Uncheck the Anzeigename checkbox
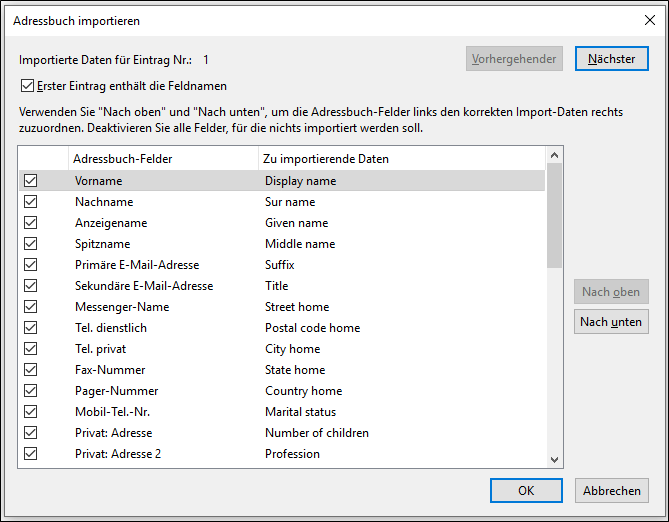Image resolution: width=669 pixels, height=522 pixels. (x=30, y=223)
